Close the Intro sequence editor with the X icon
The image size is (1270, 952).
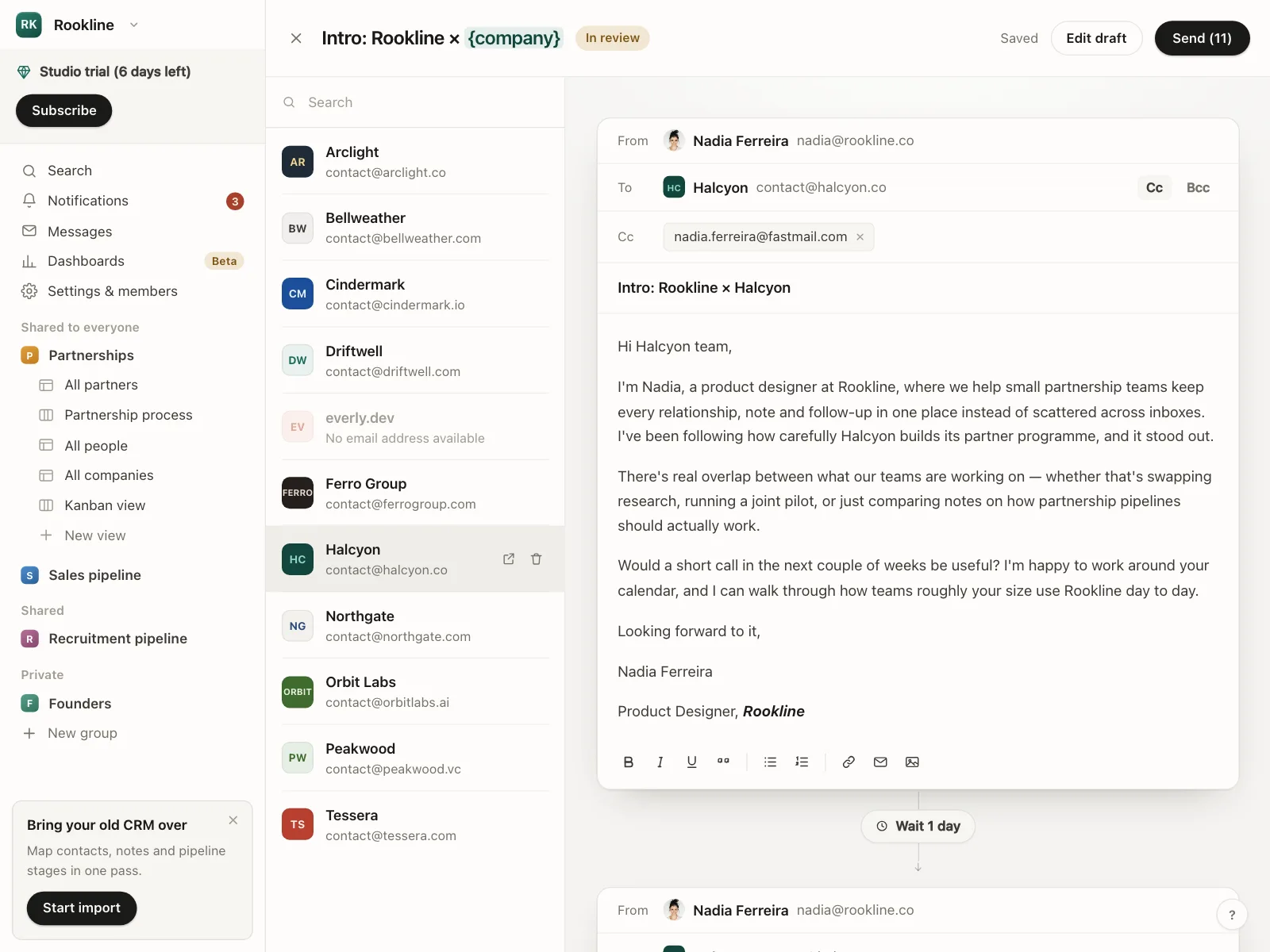coord(296,38)
